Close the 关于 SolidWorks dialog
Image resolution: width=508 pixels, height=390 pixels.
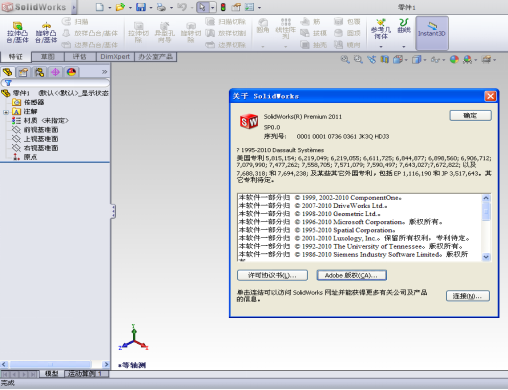(490, 96)
